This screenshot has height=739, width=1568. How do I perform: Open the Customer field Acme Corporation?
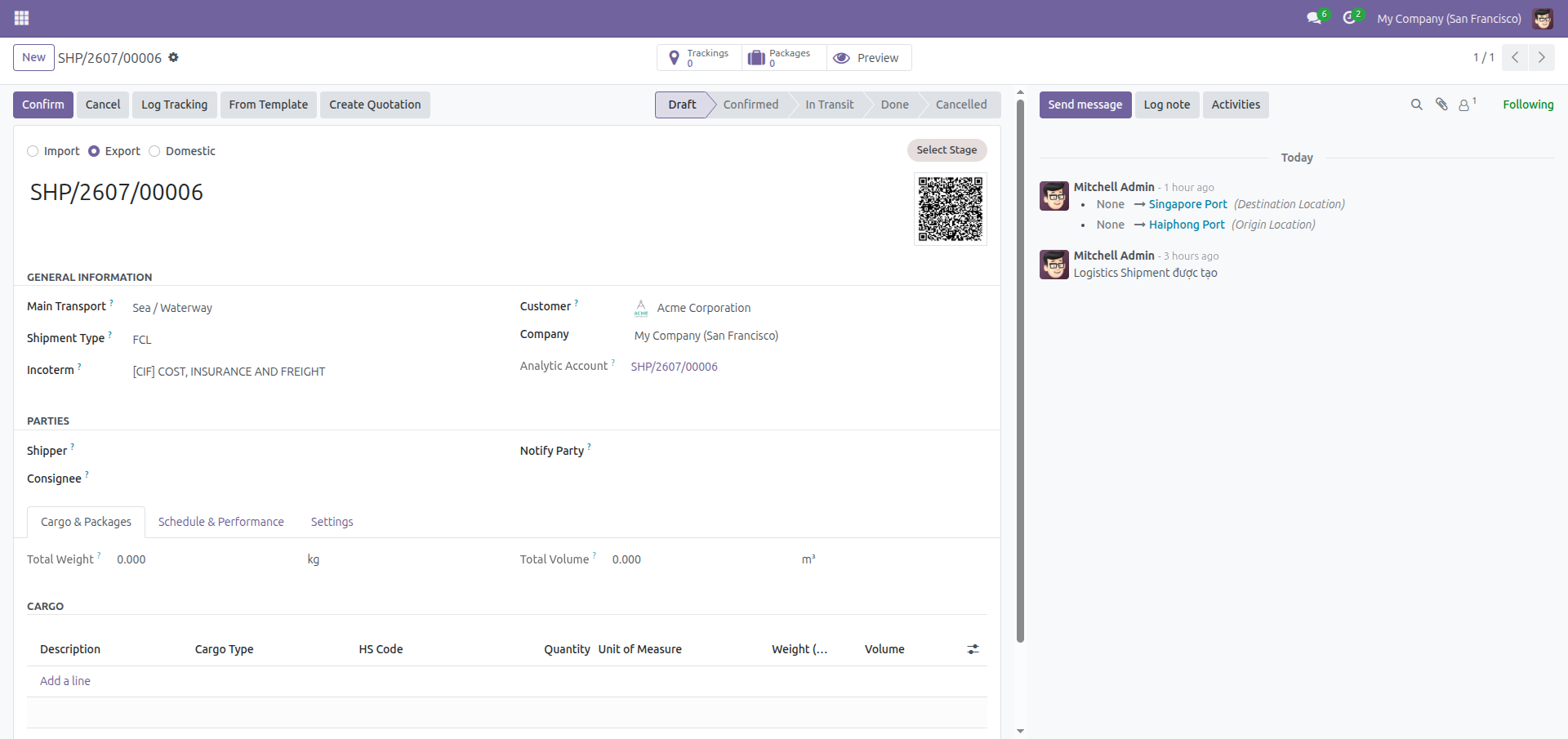tap(808, 308)
